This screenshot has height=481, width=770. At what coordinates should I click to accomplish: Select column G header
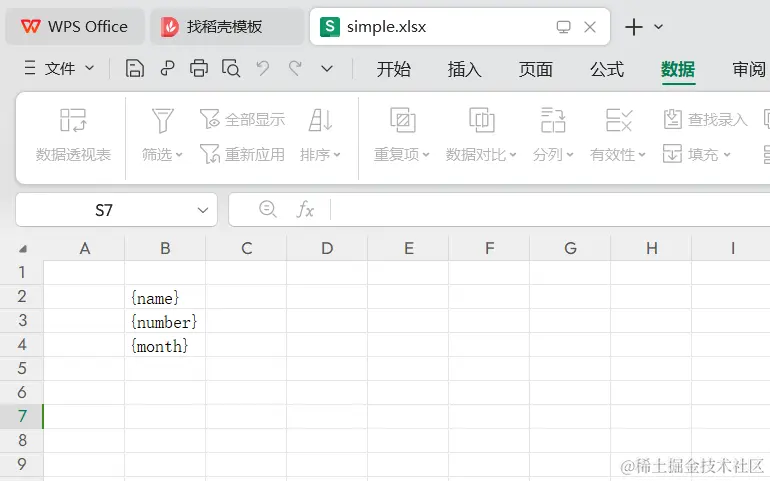[x=570, y=248]
